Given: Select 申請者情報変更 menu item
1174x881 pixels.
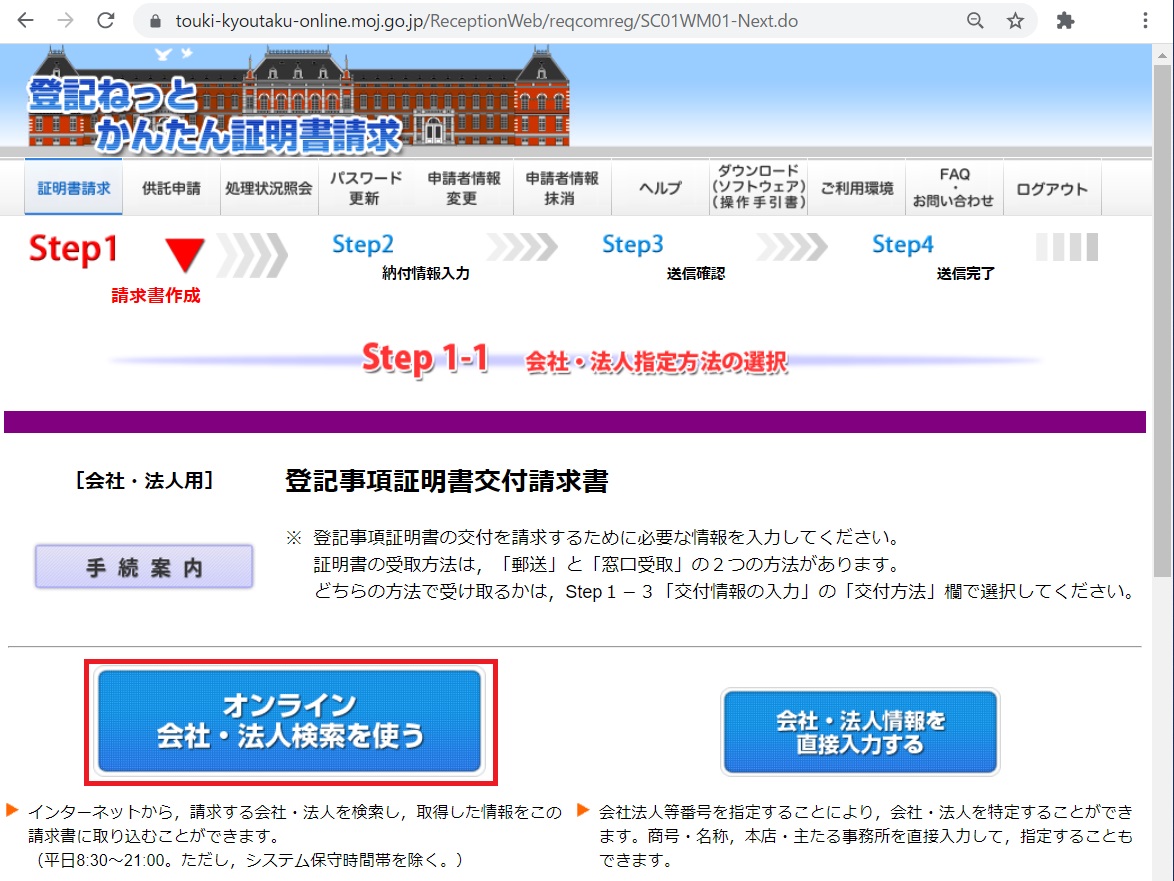Looking at the screenshot, I should point(464,188).
